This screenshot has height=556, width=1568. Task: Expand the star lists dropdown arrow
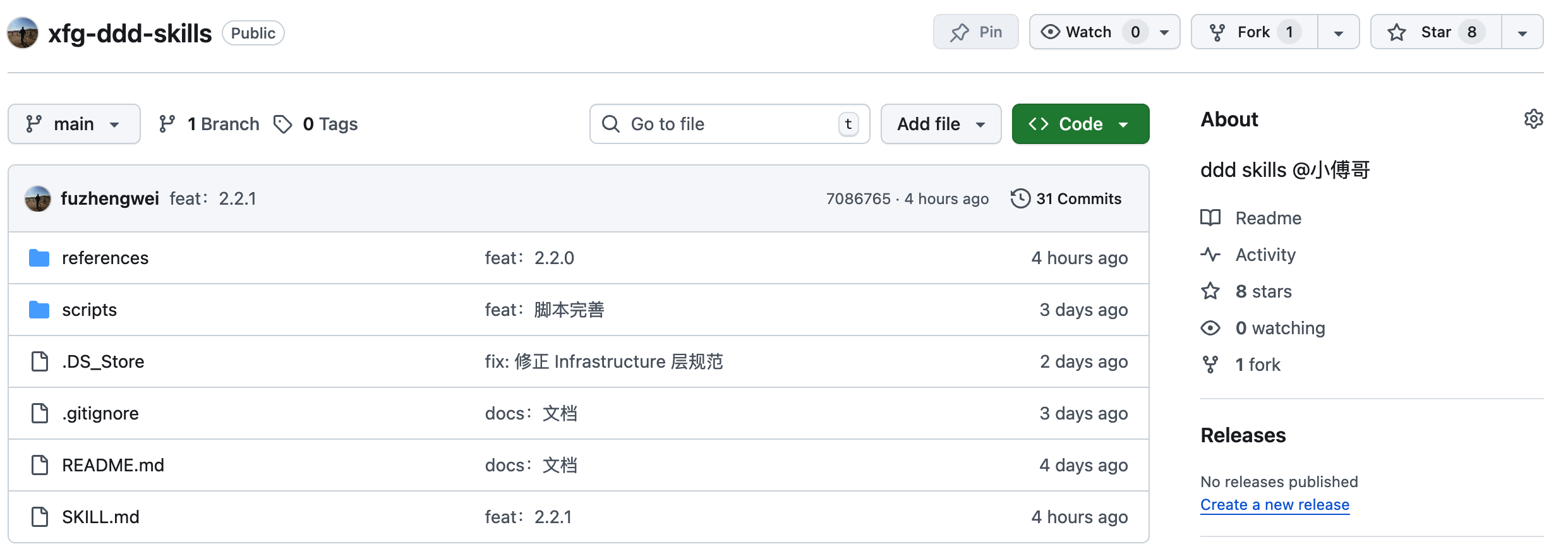pyautogui.click(x=1522, y=33)
